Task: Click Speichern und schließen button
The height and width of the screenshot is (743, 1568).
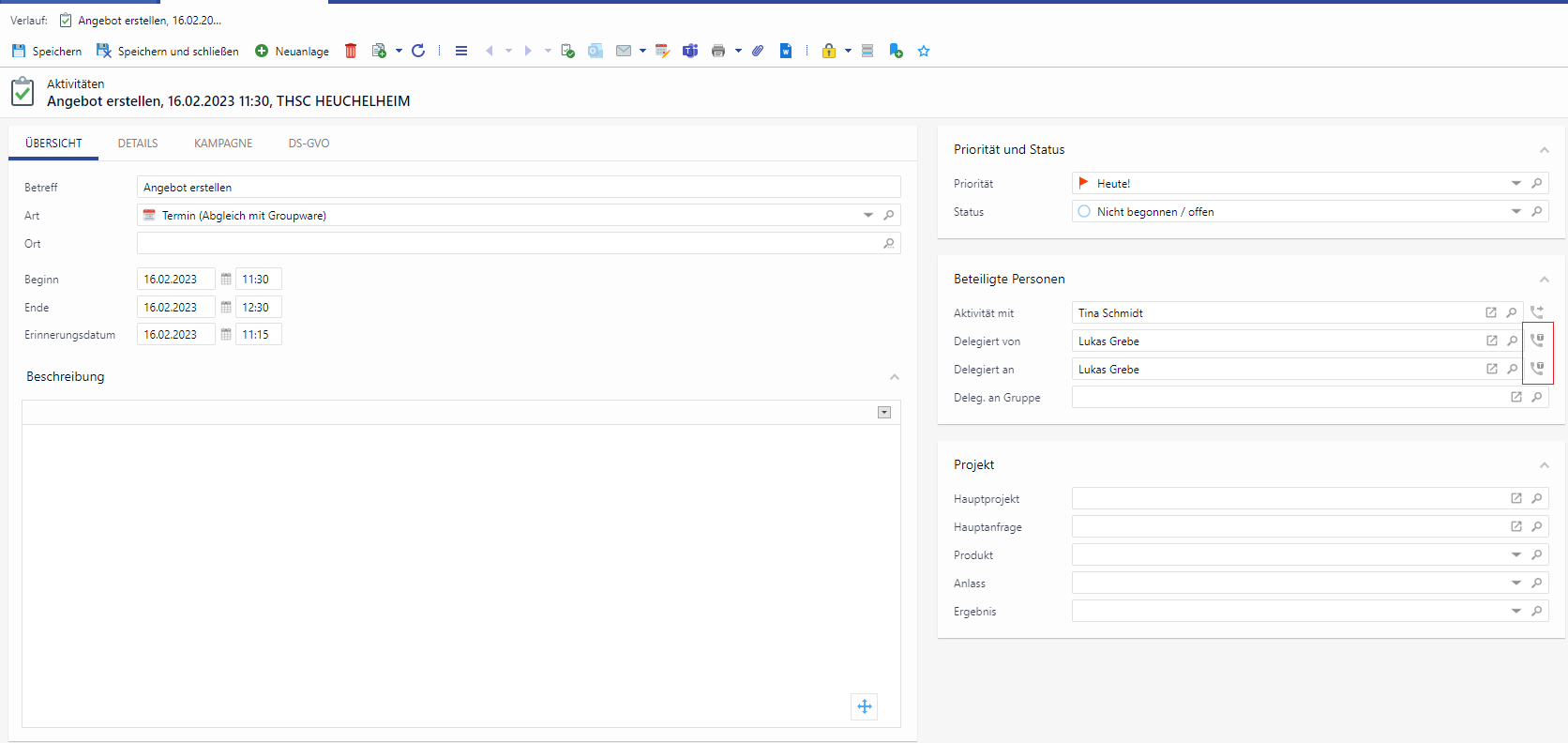Action: pos(168,51)
